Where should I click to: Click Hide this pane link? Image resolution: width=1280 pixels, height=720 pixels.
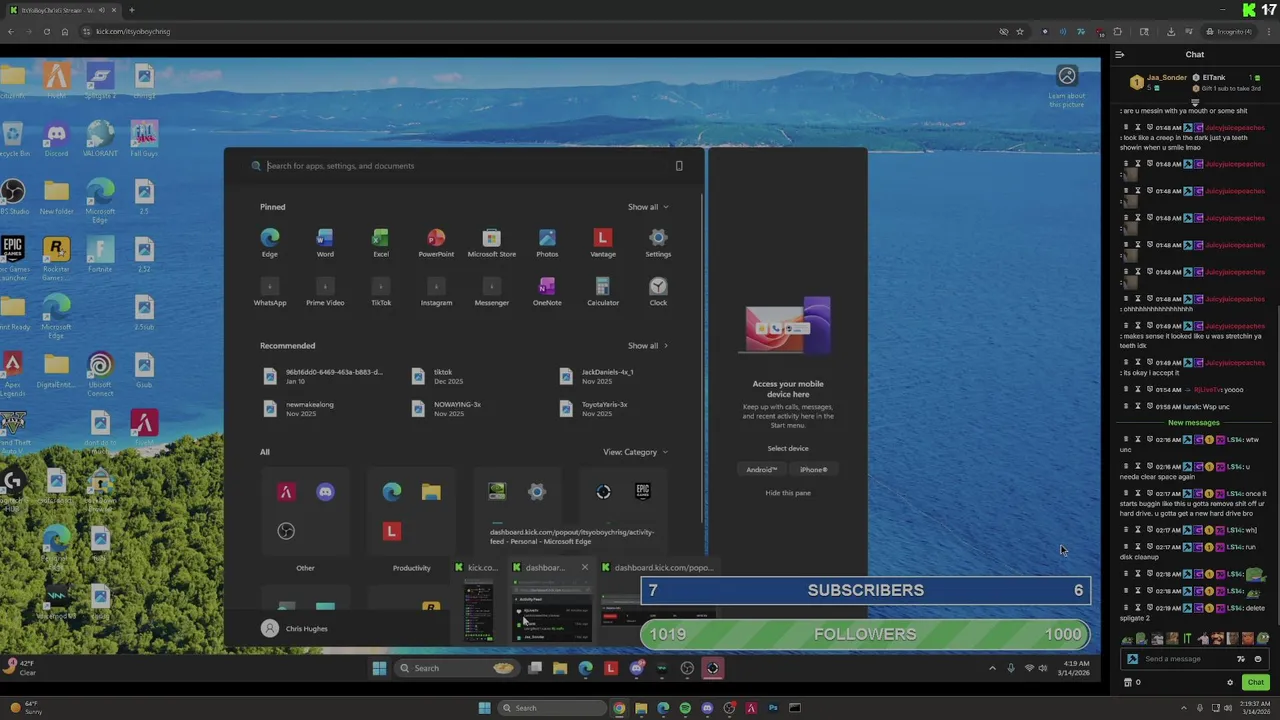[788, 493]
